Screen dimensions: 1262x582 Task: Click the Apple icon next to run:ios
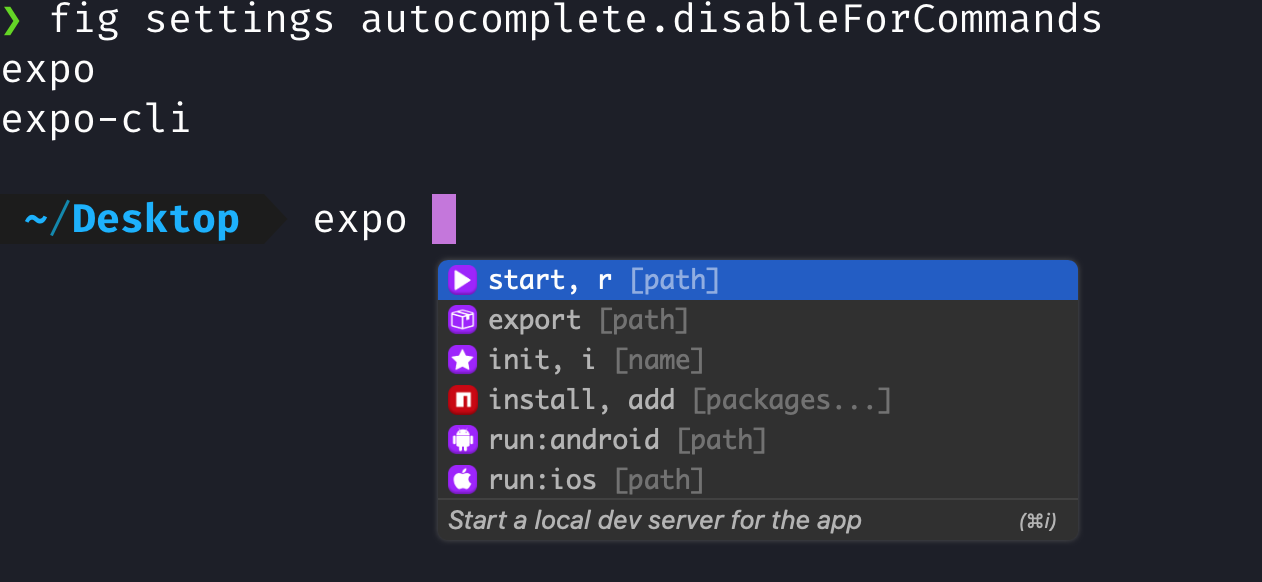(x=461, y=479)
